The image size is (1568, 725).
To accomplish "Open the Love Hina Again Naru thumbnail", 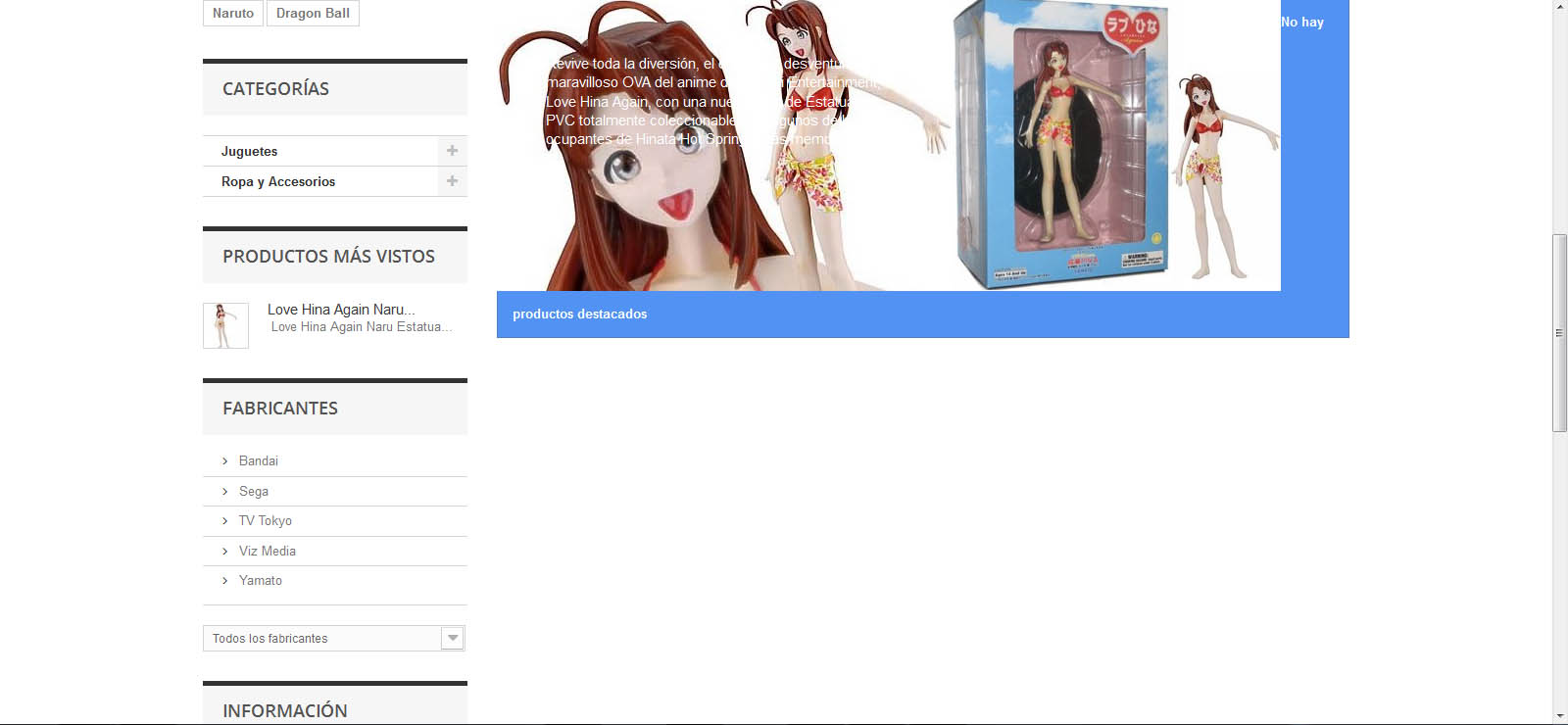I will tap(225, 325).
